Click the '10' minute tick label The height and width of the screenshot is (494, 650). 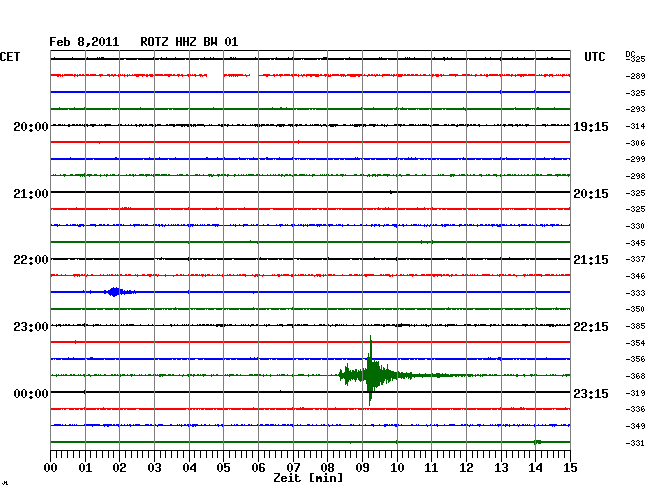point(397,468)
